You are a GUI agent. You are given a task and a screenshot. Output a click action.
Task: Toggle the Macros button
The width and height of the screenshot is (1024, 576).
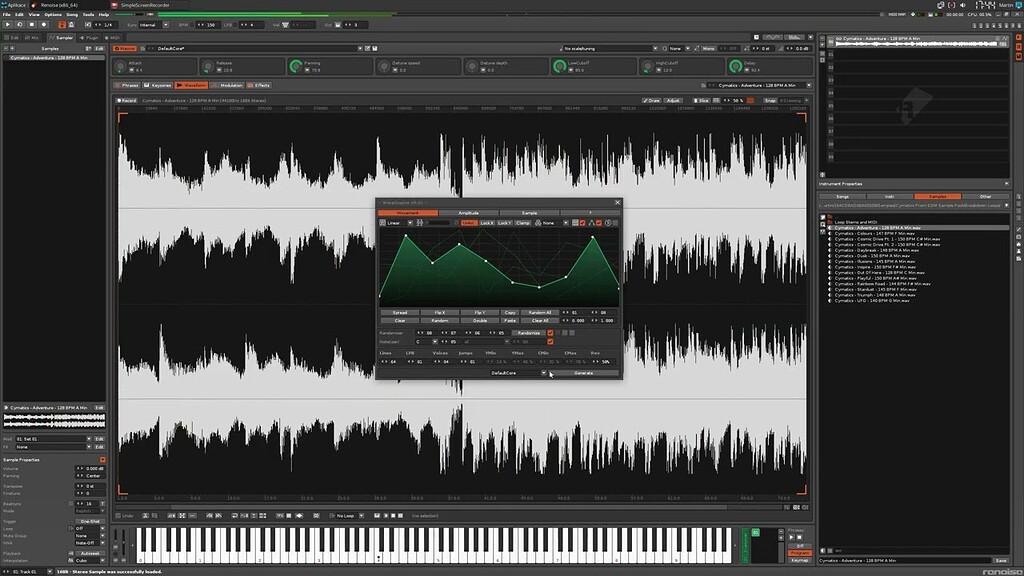click(125, 48)
